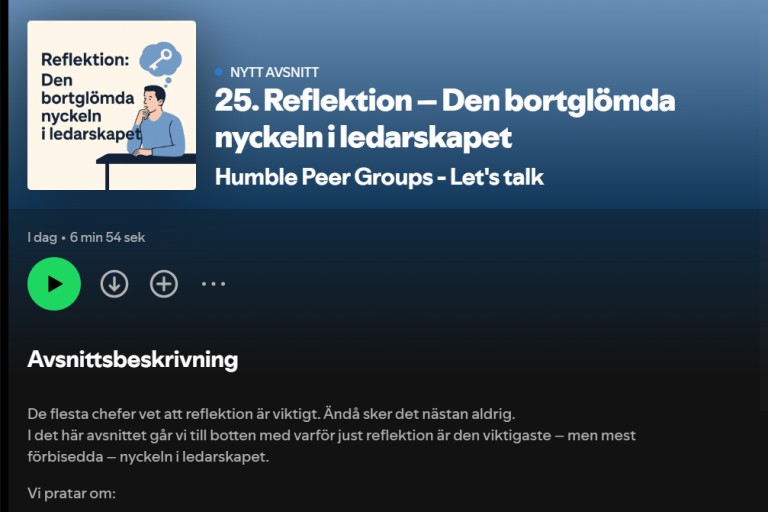This screenshot has height=512, width=768.
Task: Download this episode with the arrow icon
Action: click(x=114, y=284)
